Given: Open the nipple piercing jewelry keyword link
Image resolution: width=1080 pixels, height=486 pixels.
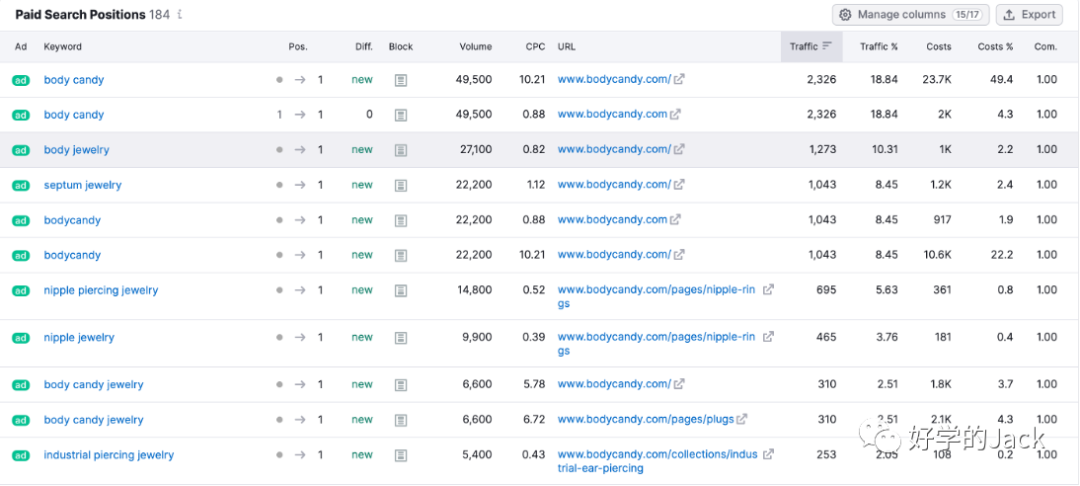Looking at the screenshot, I should click(x=101, y=290).
